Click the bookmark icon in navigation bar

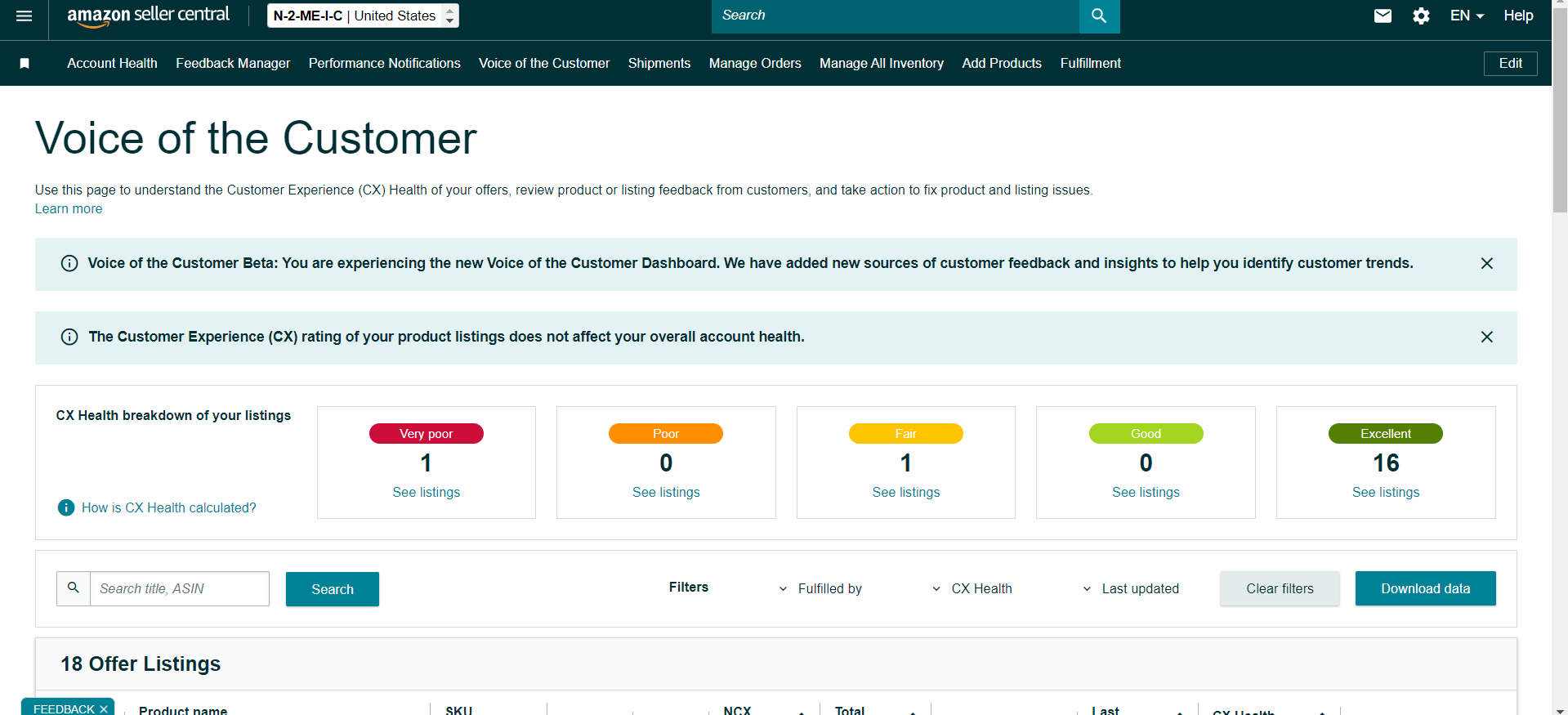pyautogui.click(x=25, y=63)
